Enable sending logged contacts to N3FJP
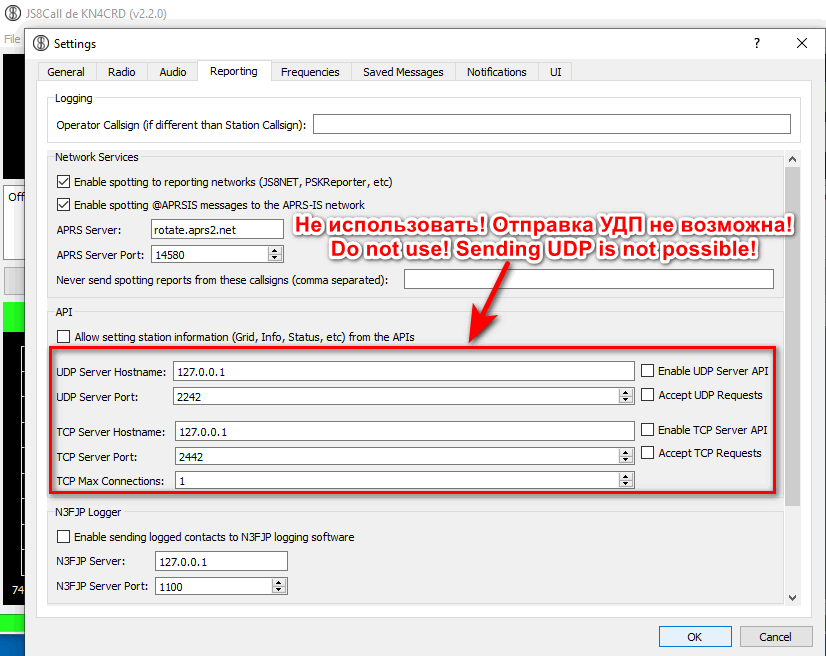Screen dimensions: 826x656 tap(65, 537)
